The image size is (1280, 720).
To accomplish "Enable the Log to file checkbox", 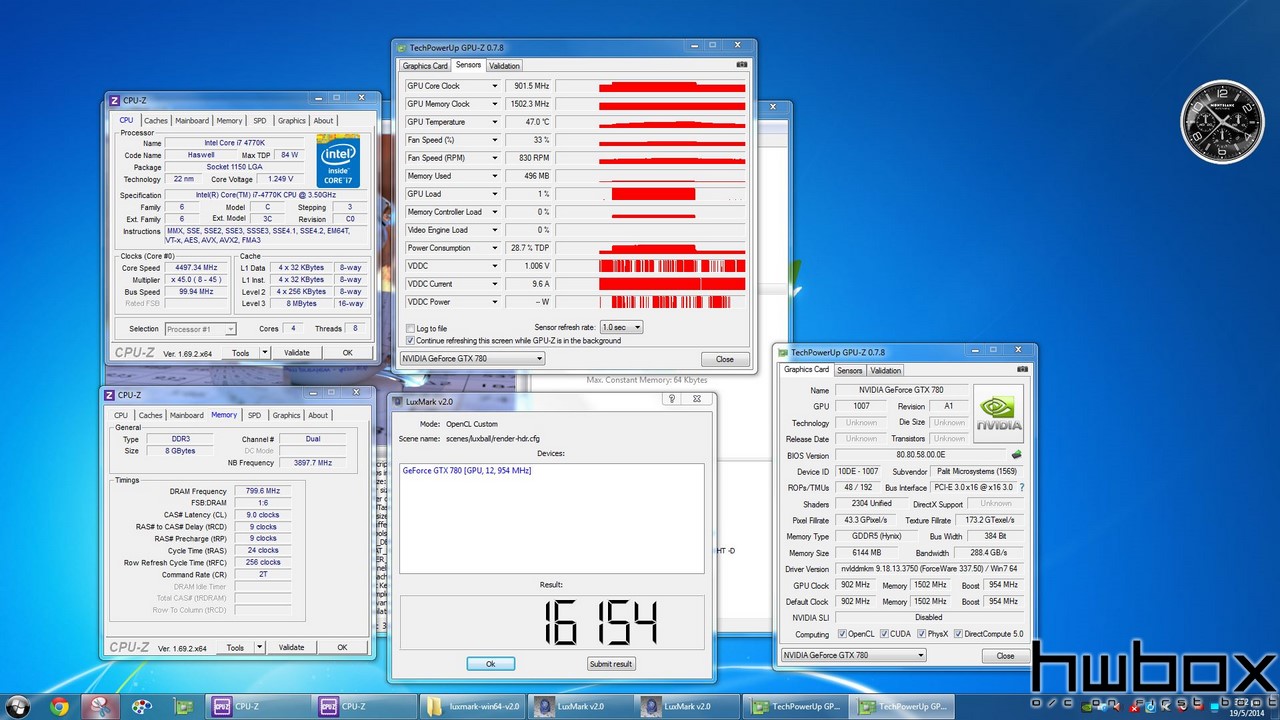I will (x=411, y=328).
